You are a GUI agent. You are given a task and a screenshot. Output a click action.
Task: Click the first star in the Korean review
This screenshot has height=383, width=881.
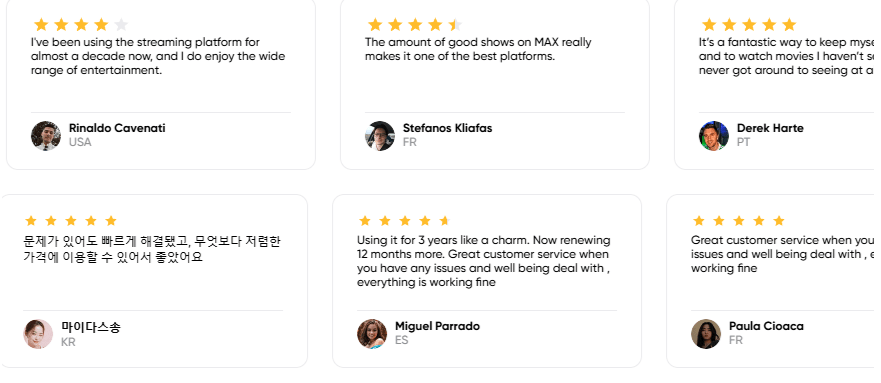click(31, 221)
